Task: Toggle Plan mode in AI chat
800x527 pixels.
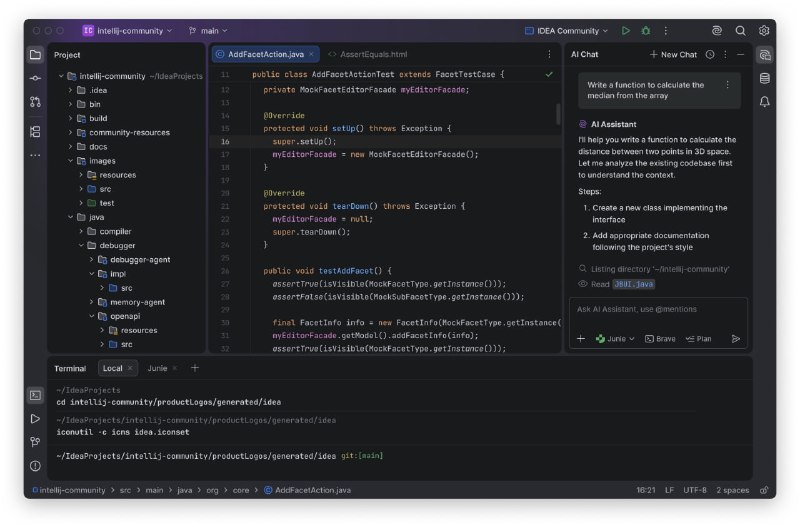Action: coord(698,339)
